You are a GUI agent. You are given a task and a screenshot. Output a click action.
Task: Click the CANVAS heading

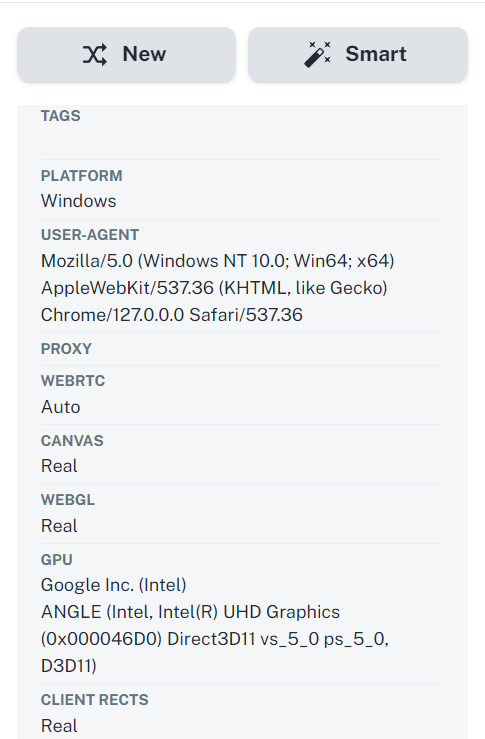click(x=72, y=441)
